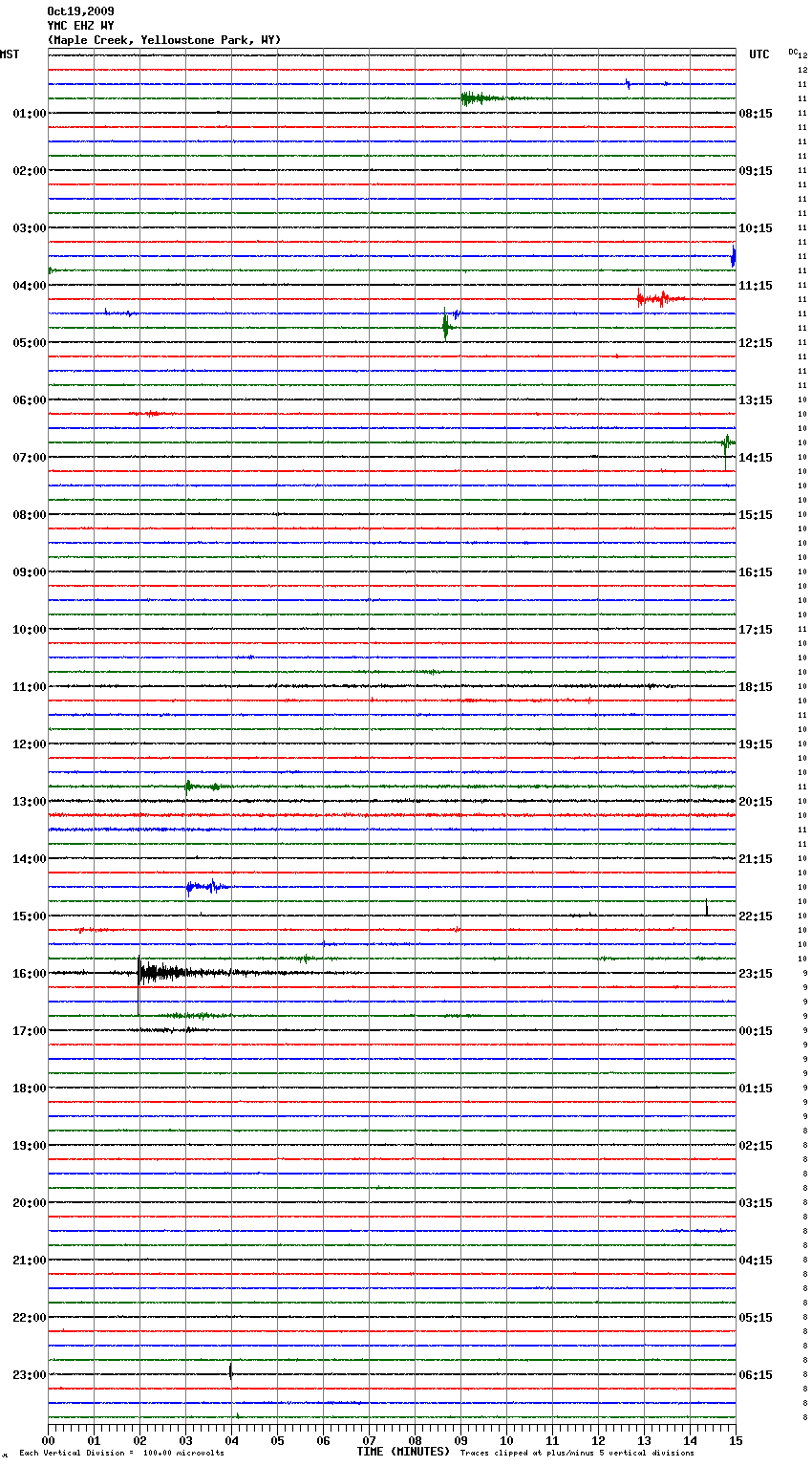Image resolution: width=812 pixels, height=1466 pixels.
Task: Select the 21:00 MST time label
Action: 29,1261
